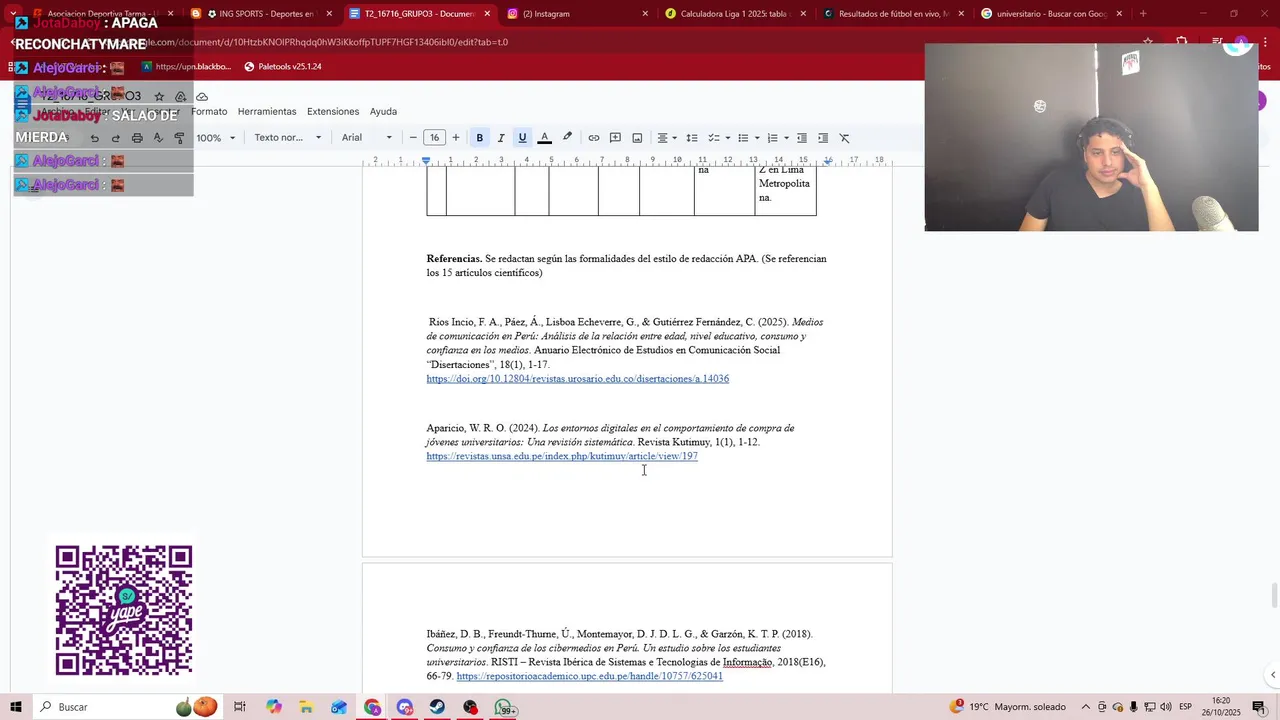Switch to the Calculadora Liga 1 tab
The width and height of the screenshot is (1280, 720).
click(735, 14)
